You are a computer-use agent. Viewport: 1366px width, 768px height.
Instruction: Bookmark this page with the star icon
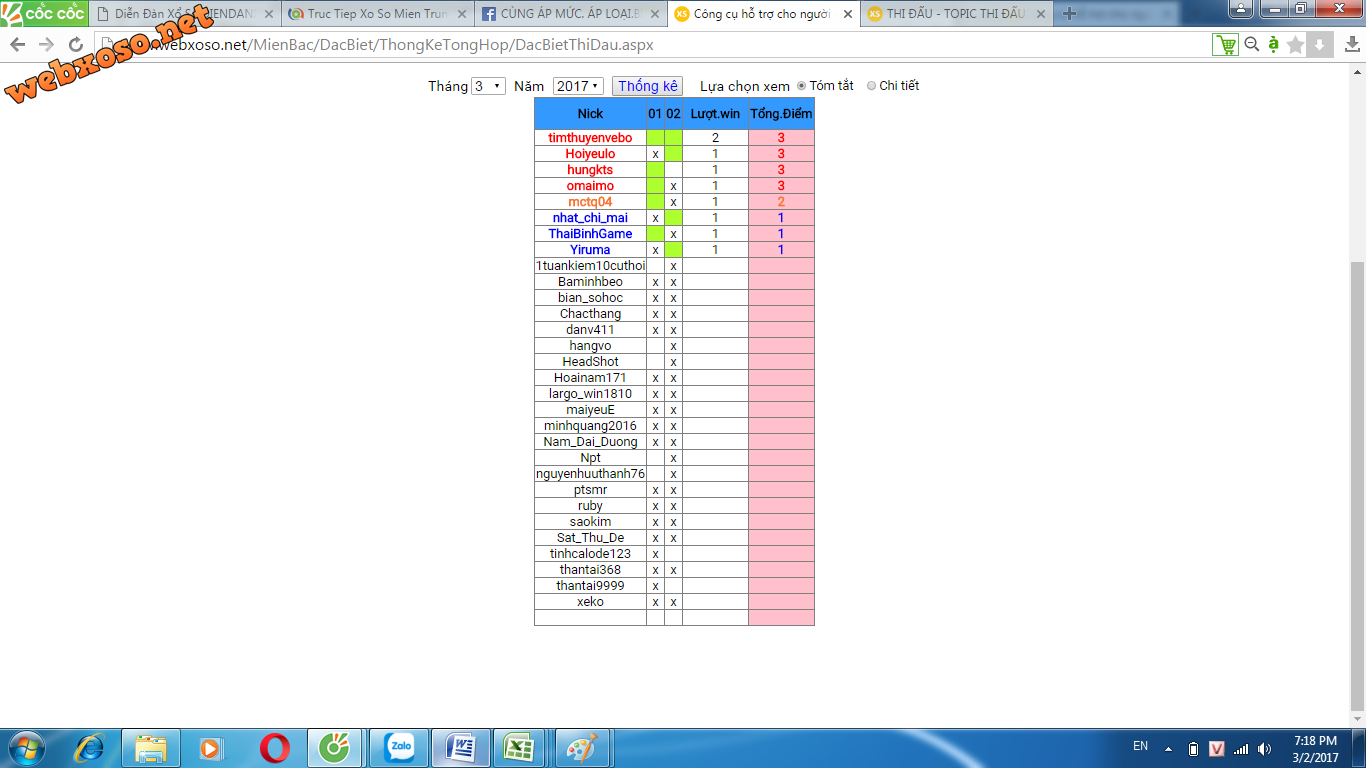pyautogui.click(x=1296, y=45)
